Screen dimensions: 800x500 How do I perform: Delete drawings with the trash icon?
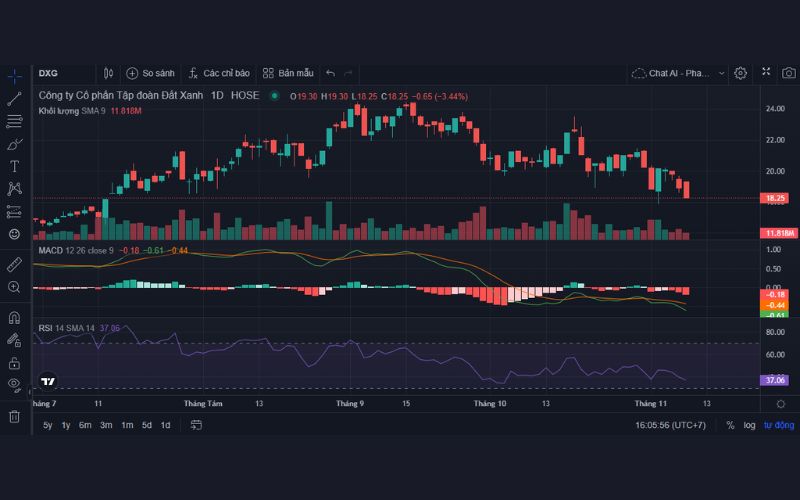(14, 416)
